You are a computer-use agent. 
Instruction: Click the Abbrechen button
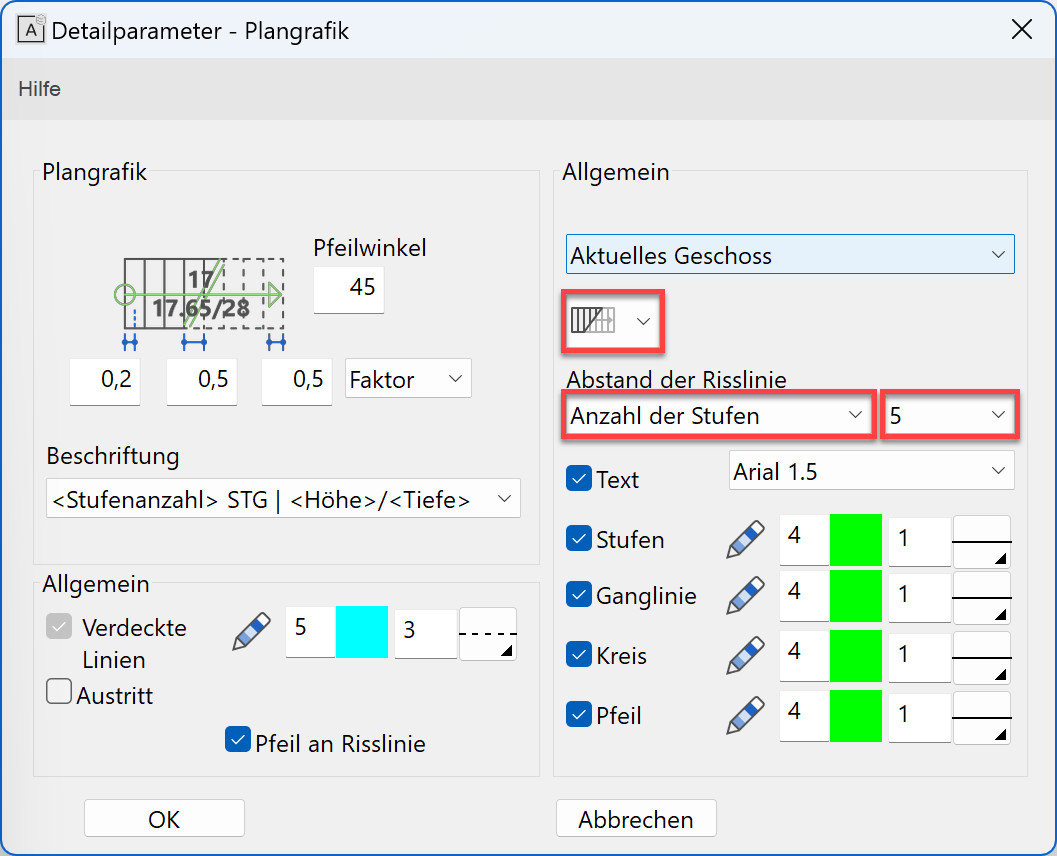pyautogui.click(x=636, y=818)
